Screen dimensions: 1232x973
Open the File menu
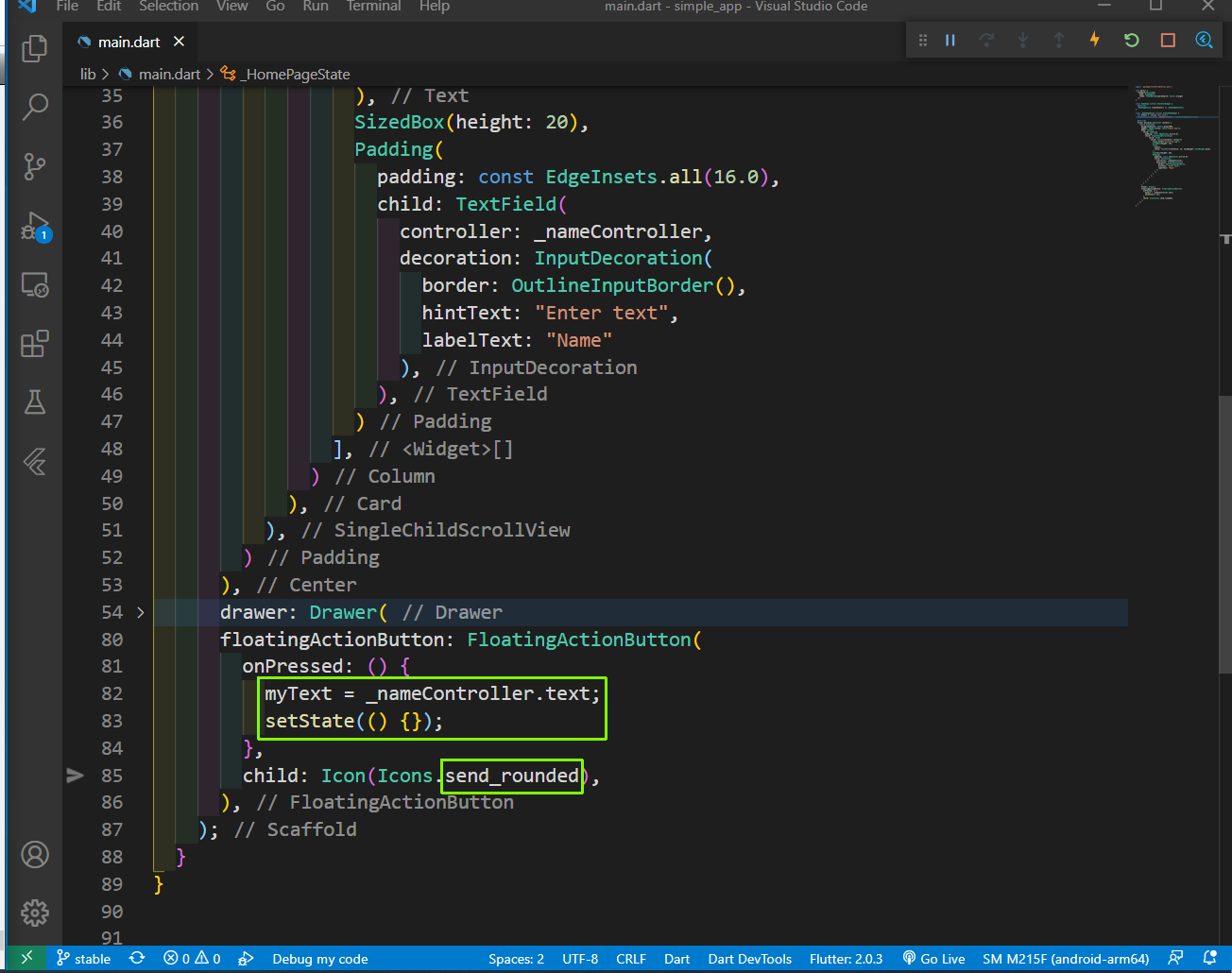(67, 6)
